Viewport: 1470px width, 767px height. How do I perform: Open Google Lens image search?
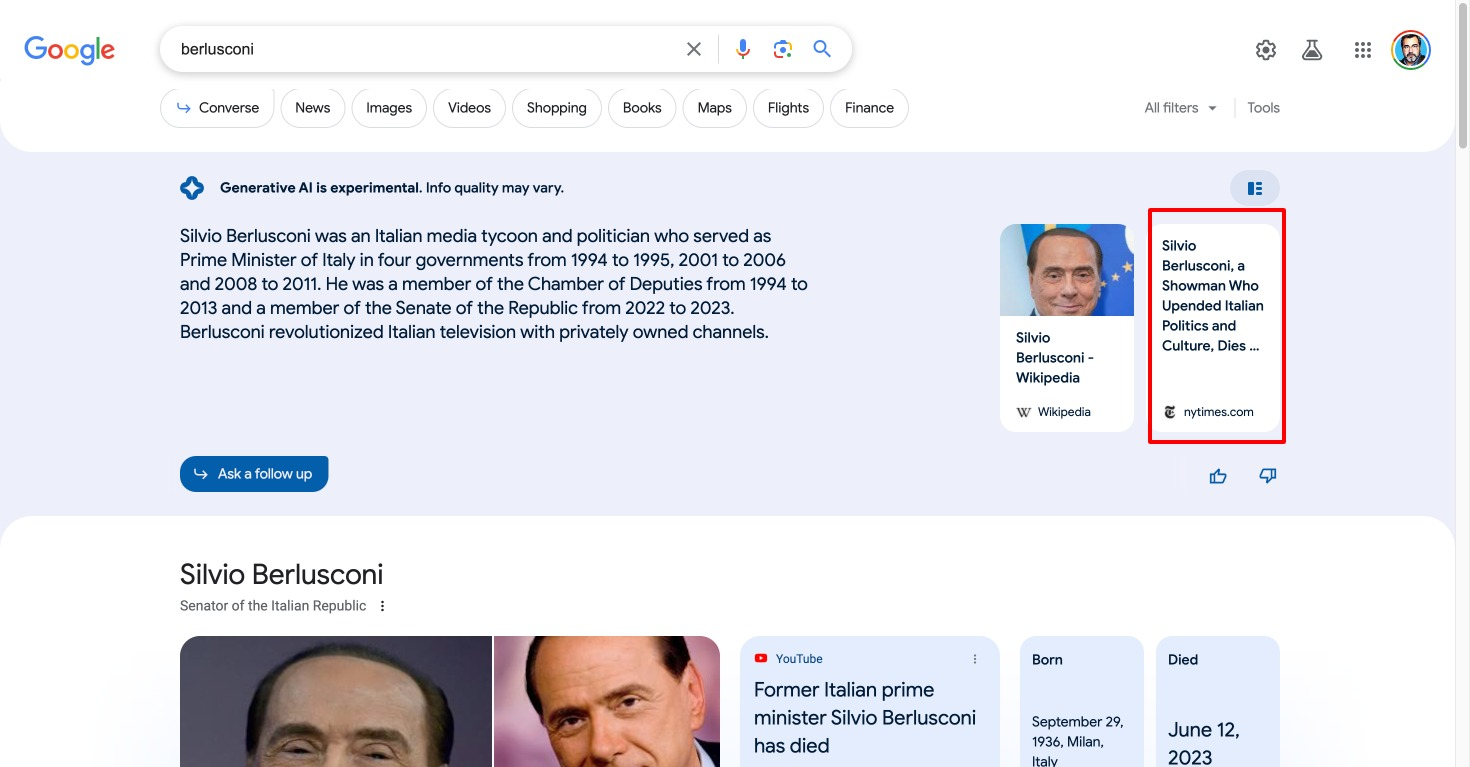coord(782,49)
